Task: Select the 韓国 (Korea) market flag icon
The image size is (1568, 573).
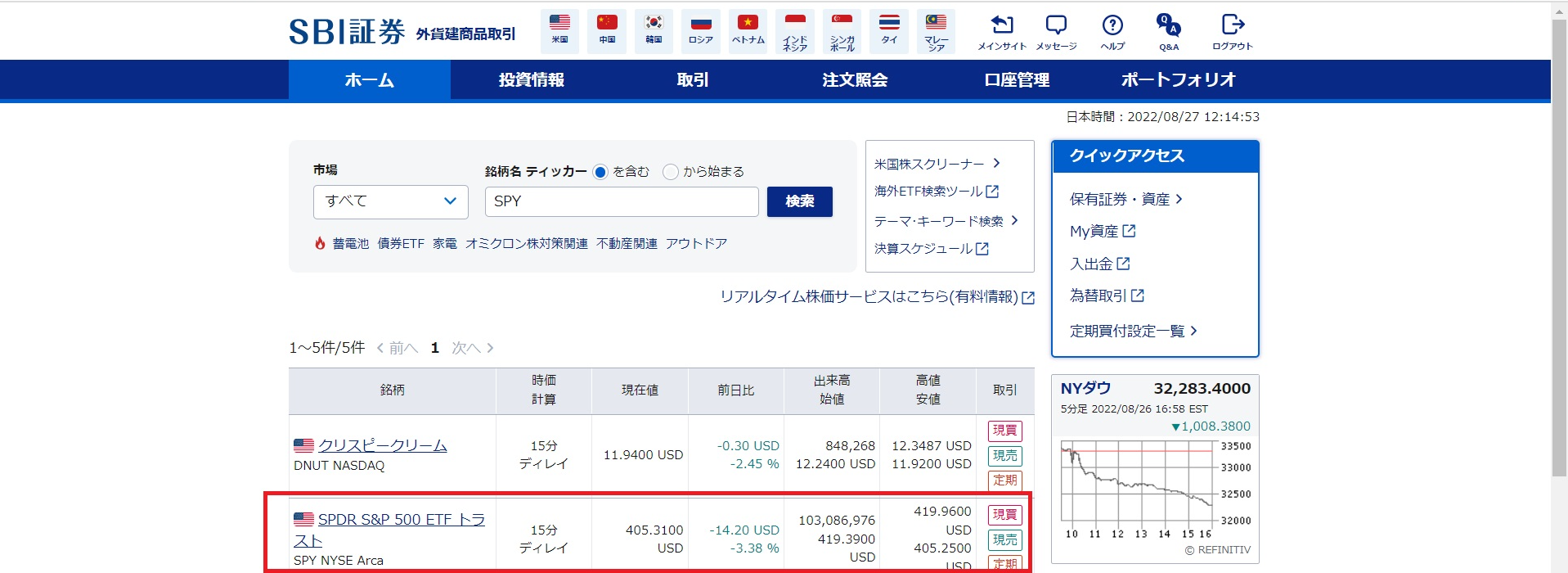Action: coord(654,31)
